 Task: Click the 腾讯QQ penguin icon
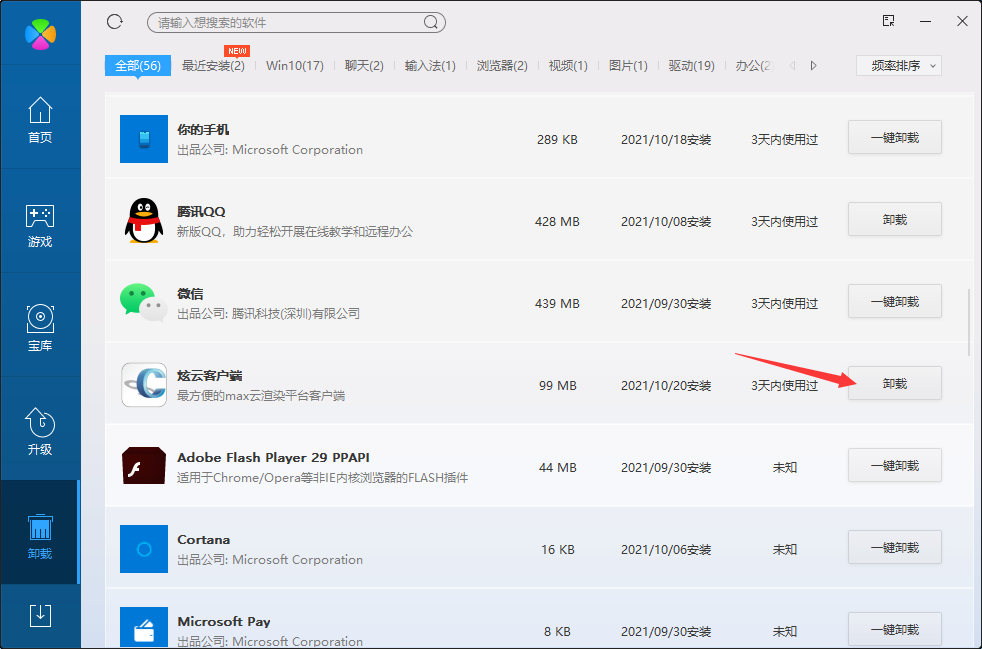tap(143, 220)
